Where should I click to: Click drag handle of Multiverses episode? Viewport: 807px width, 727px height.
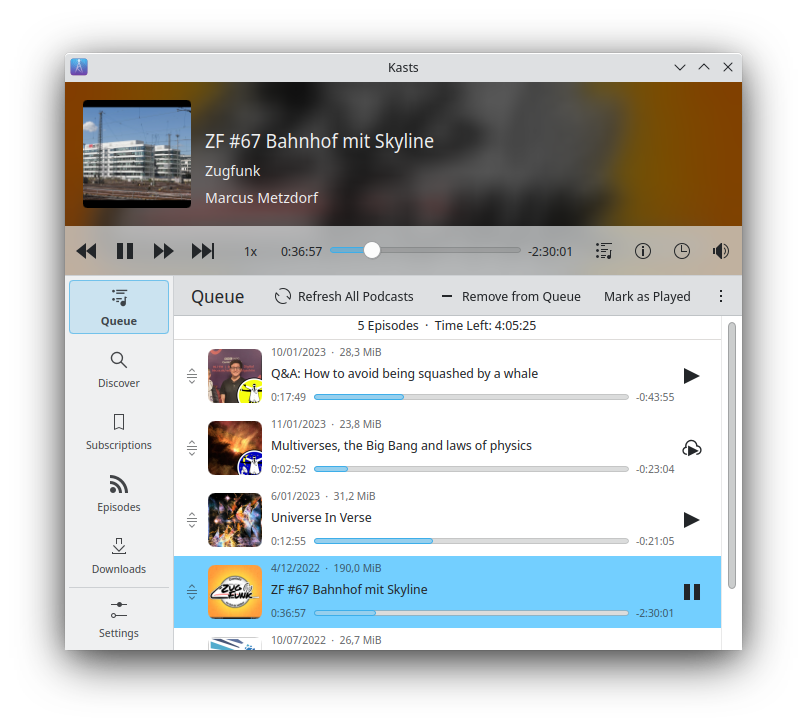click(192, 448)
